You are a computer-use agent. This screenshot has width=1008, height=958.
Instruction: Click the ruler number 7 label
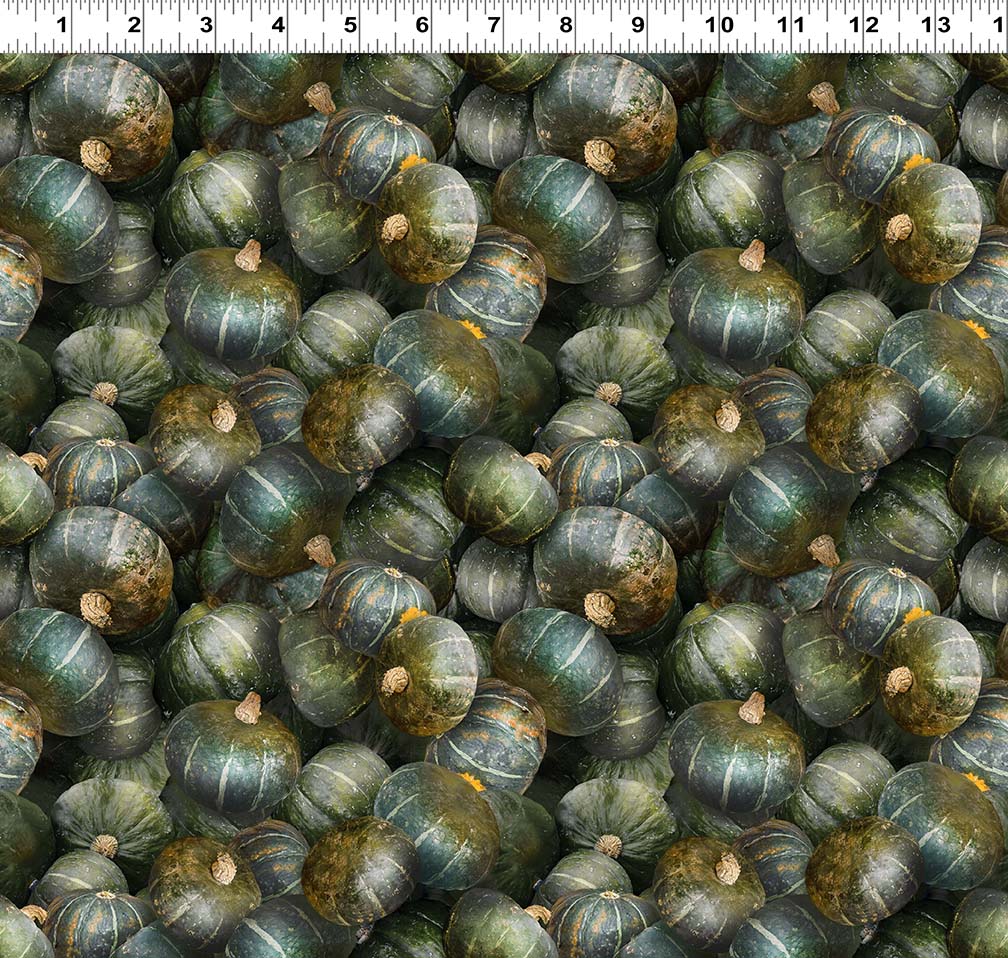point(494,26)
